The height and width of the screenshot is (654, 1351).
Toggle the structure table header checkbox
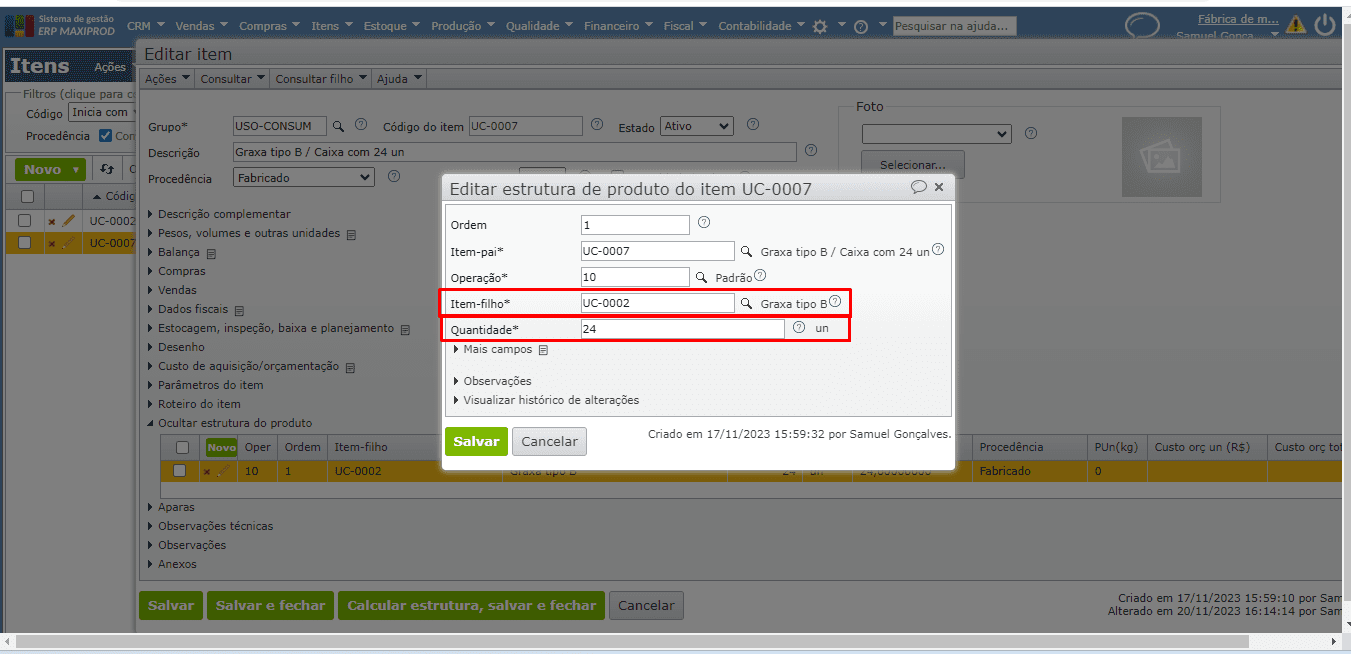click(182, 448)
